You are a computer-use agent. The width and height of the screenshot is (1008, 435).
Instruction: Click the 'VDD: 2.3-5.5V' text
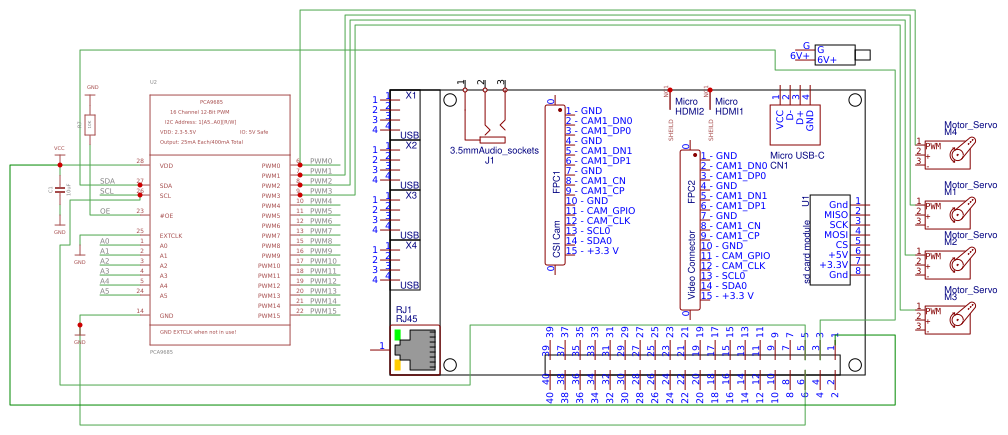pyautogui.click(x=178, y=132)
